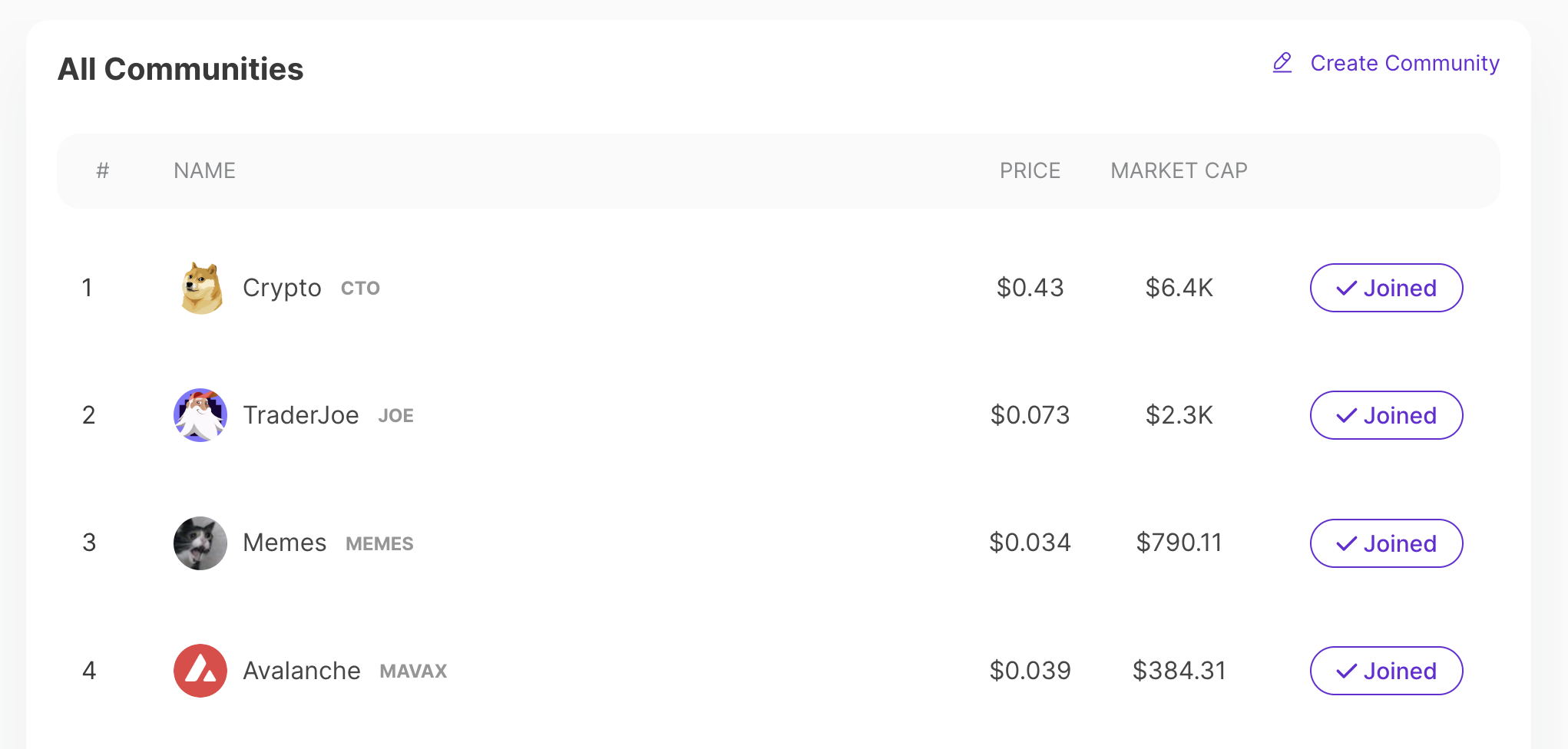Click the MAVAX ticker label

413,671
